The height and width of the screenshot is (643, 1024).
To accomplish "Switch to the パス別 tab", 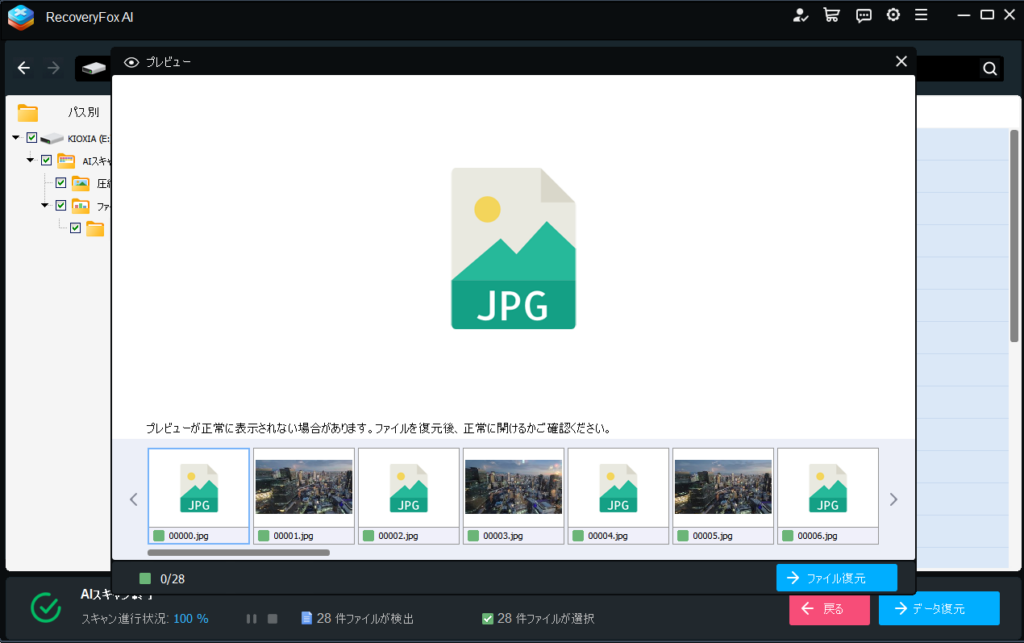I will click(83, 112).
